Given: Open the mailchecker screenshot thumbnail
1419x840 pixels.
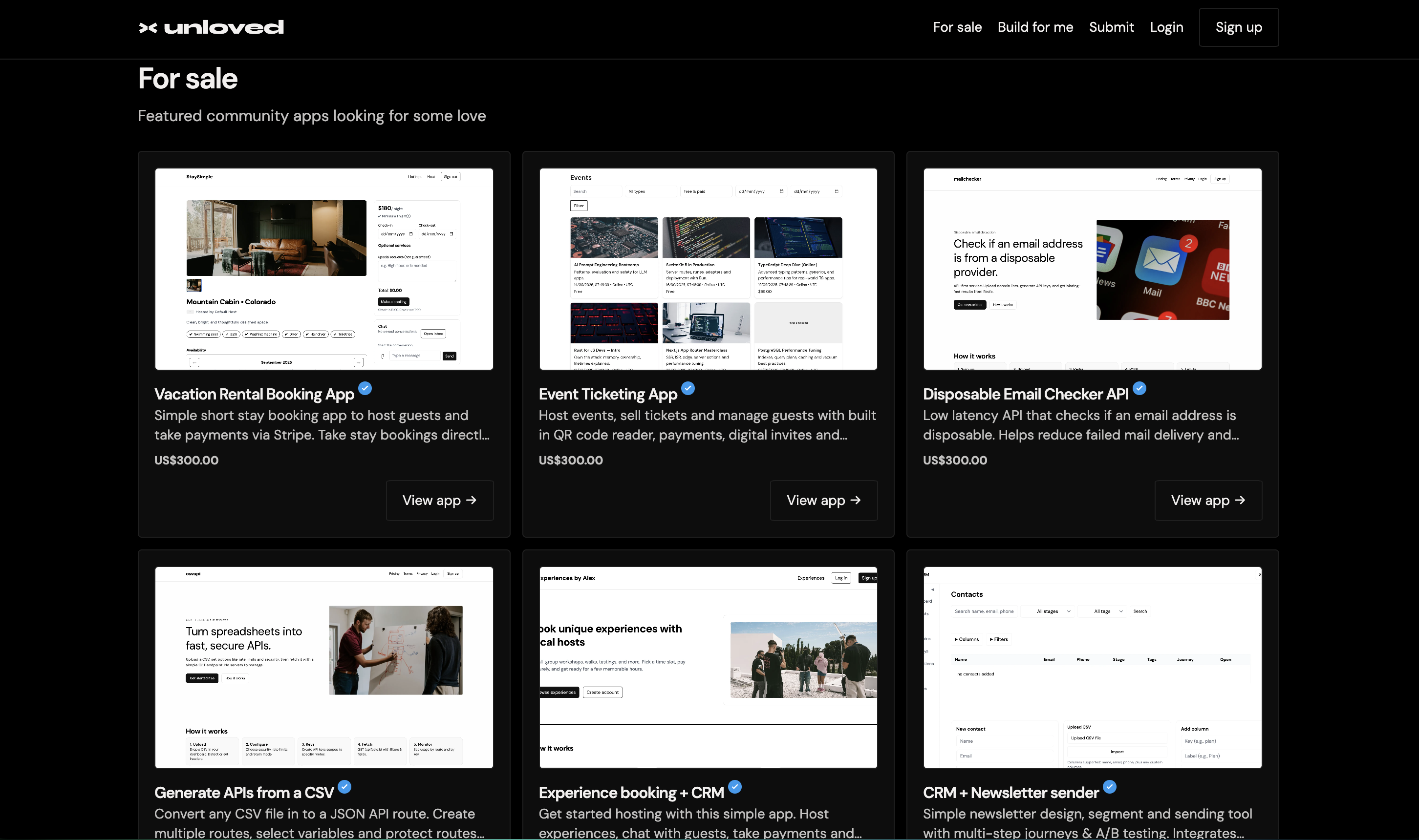Looking at the screenshot, I should (x=1092, y=269).
